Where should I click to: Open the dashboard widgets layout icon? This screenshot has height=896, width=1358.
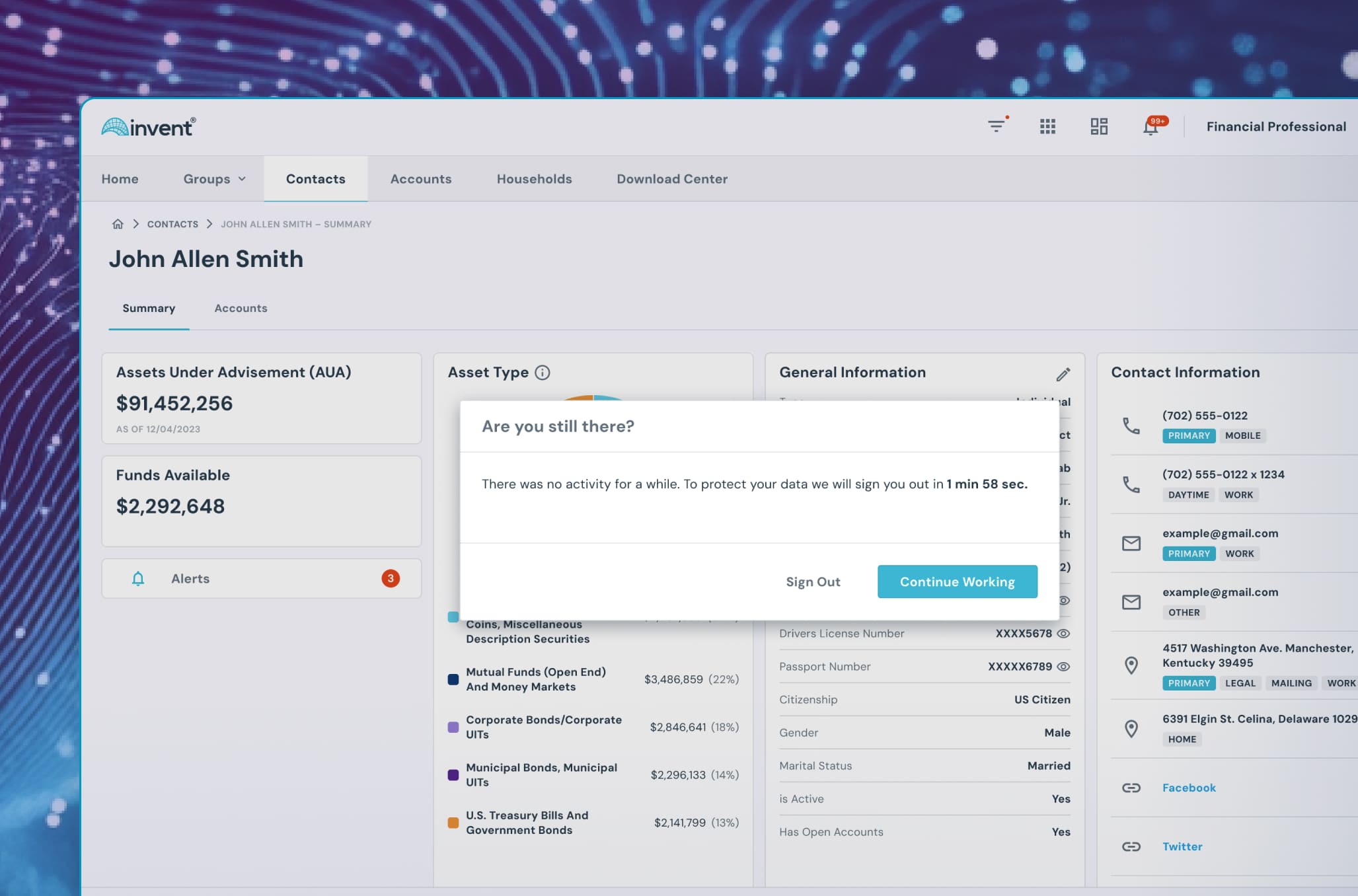[1099, 126]
